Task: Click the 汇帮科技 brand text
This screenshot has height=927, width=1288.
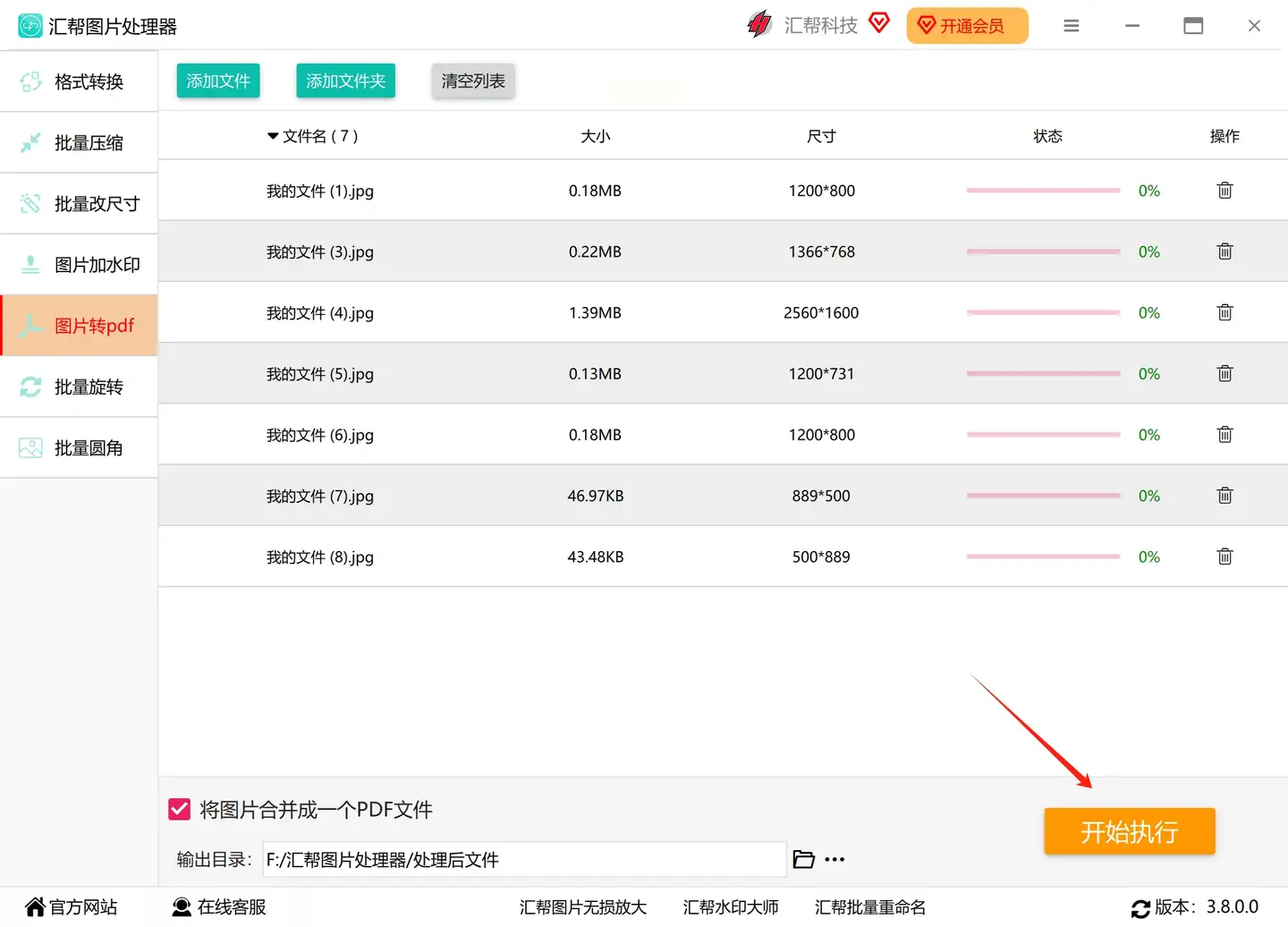Action: [x=821, y=25]
